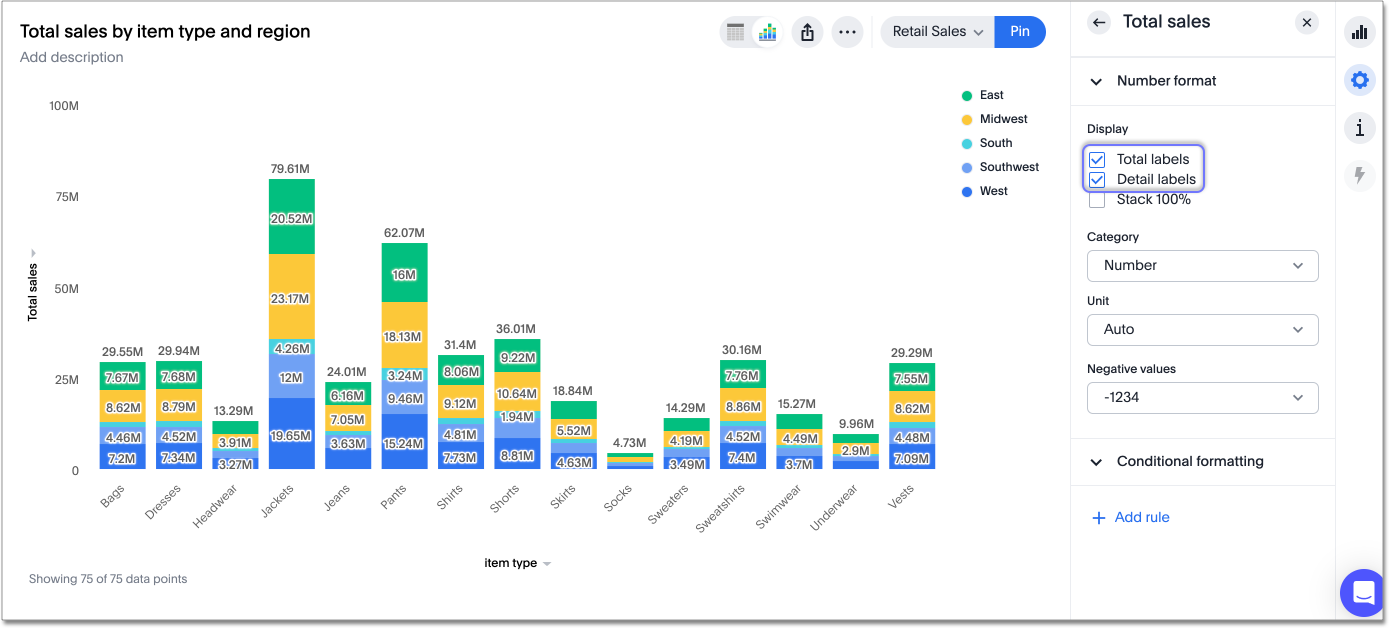The image size is (1389, 628).
Task: Click the Add rule link
Action: pos(1130,517)
